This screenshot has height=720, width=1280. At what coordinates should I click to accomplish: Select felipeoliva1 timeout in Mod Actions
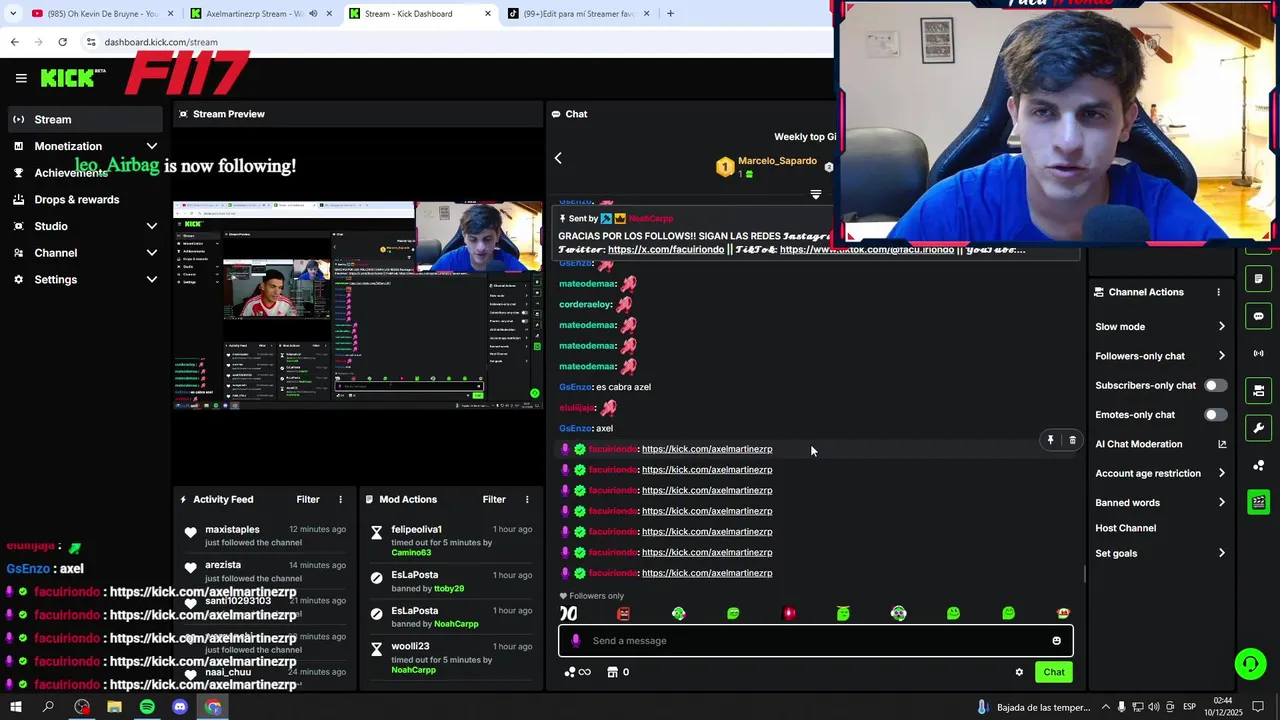tap(450, 541)
